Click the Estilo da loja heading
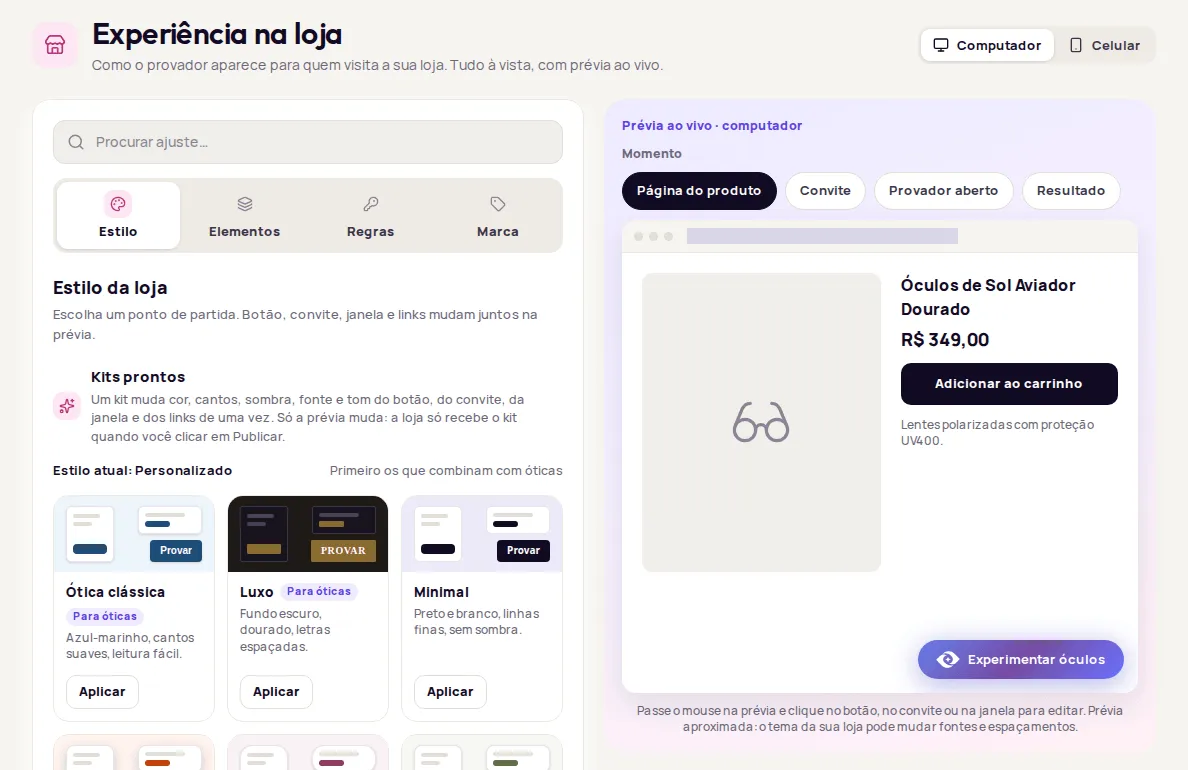Viewport: 1188px width, 770px height. point(110,288)
